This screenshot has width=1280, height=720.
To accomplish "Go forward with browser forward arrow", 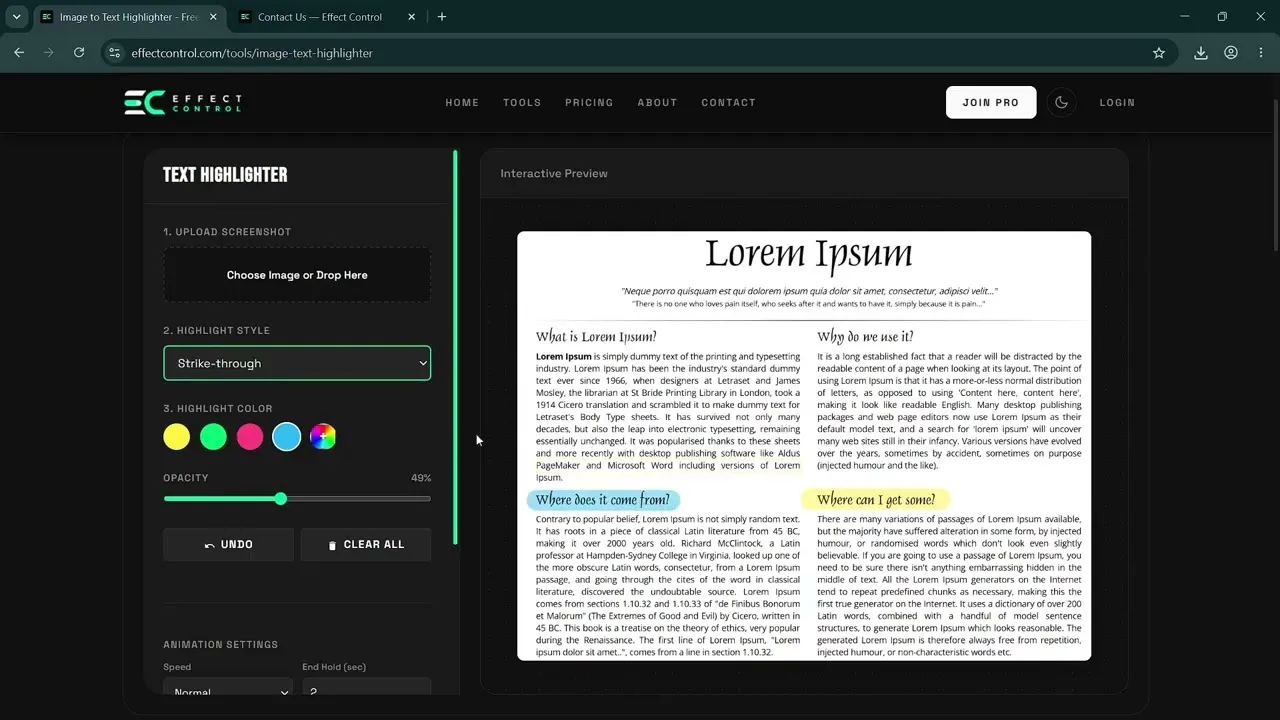I will pos(49,53).
